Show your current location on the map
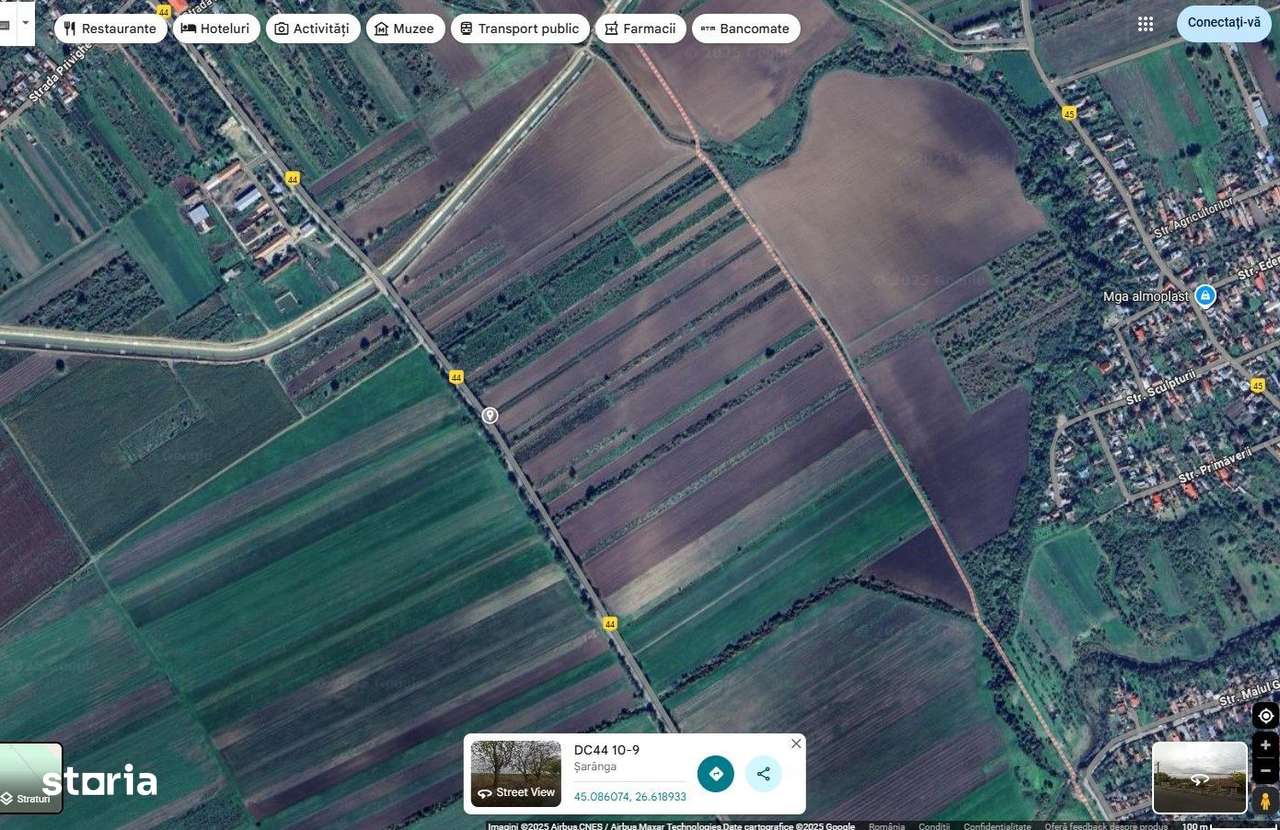The width and height of the screenshot is (1280, 830). 1264,714
